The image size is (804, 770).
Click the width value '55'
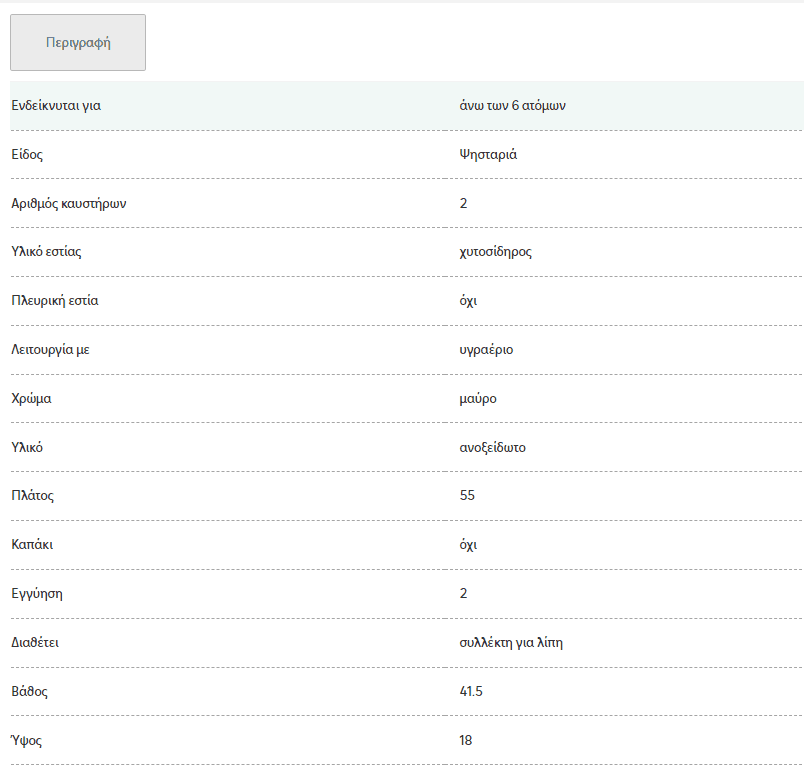point(467,495)
